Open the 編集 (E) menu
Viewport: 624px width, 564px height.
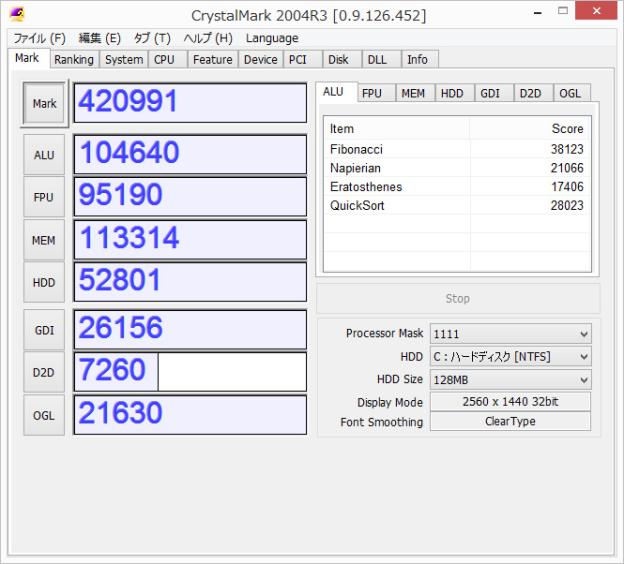click(99, 38)
